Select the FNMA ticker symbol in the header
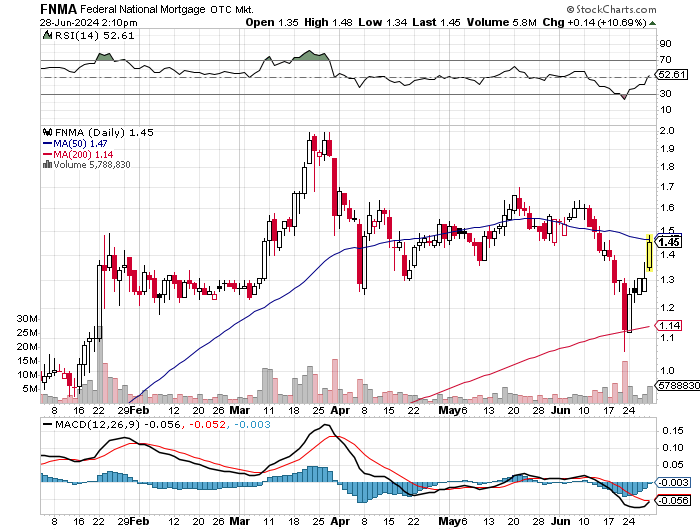The height and width of the screenshot is (530, 700). (x=58, y=9)
